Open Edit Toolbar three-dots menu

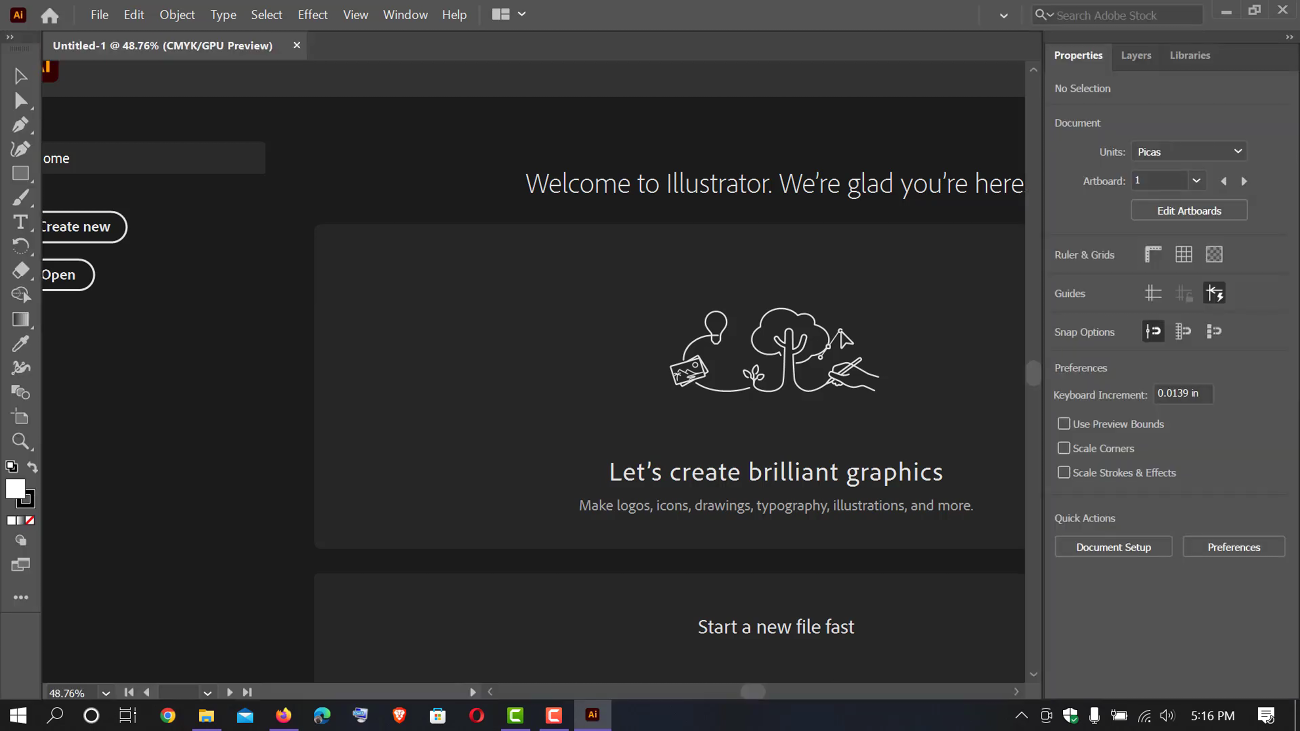(20, 597)
